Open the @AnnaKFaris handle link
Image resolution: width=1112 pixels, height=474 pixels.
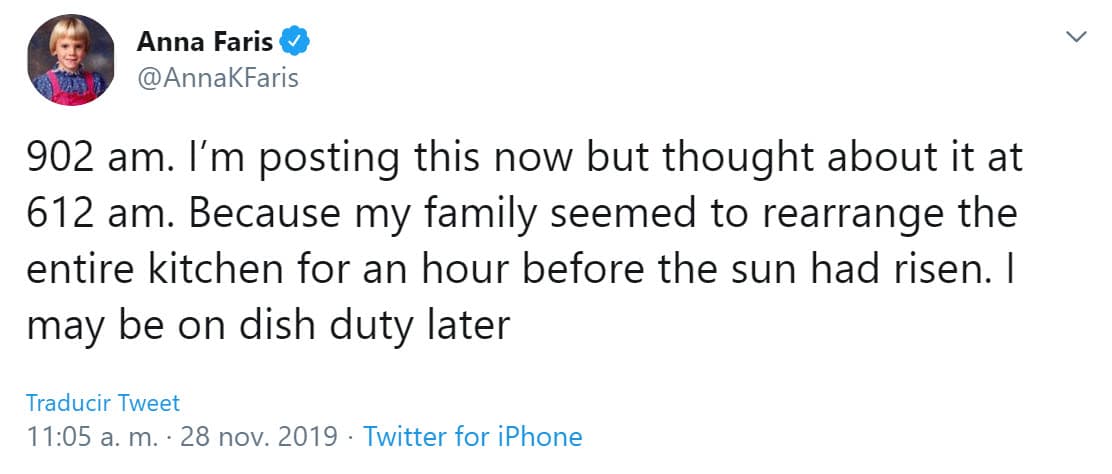pyautogui.click(x=217, y=78)
